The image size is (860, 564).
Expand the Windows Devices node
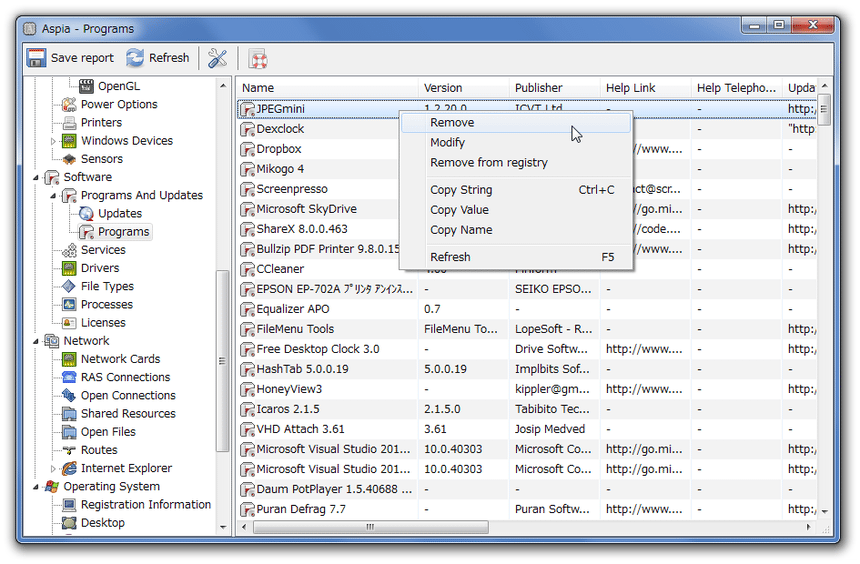(x=53, y=141)
